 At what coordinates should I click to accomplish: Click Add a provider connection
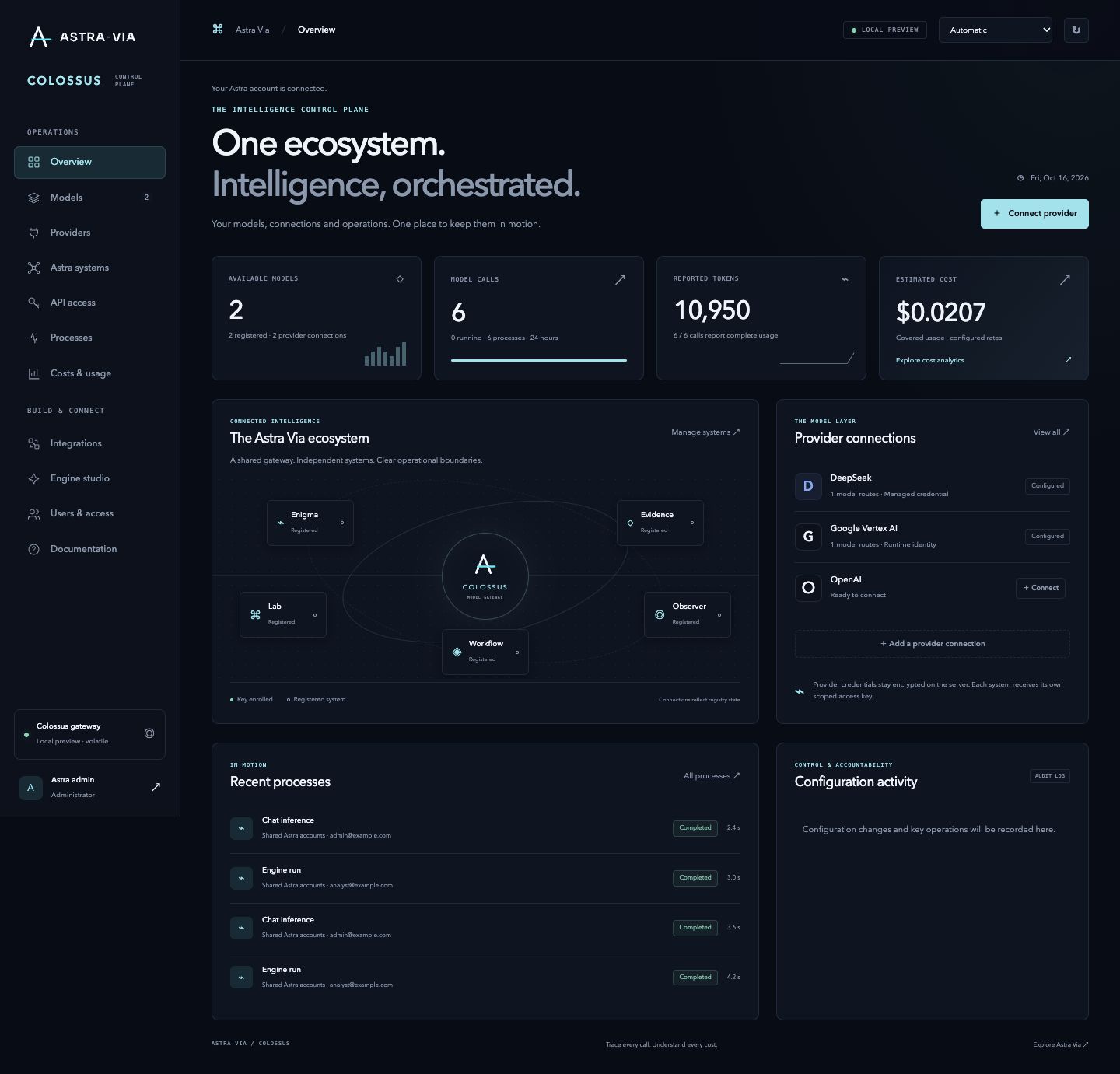click(x=933, y=644)
